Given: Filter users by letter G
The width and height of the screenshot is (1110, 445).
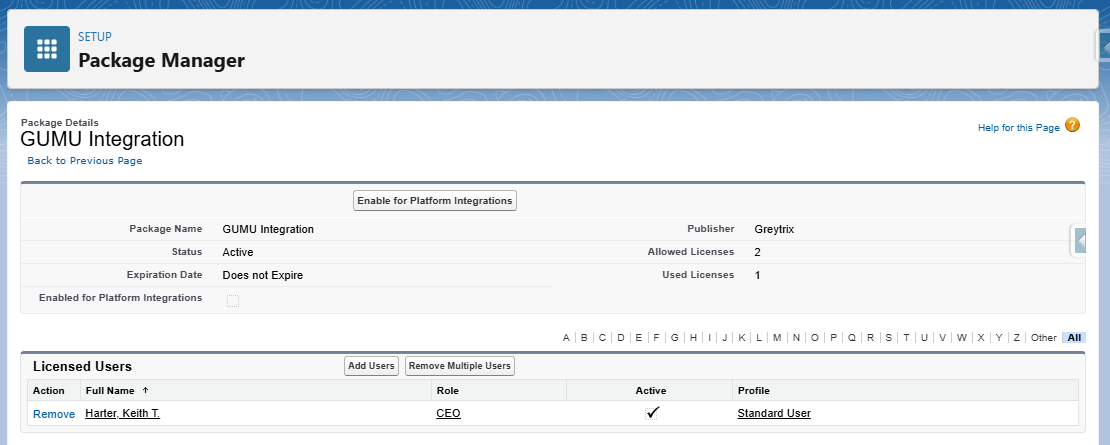Looking at the screenshot, I should coord(675,337).
